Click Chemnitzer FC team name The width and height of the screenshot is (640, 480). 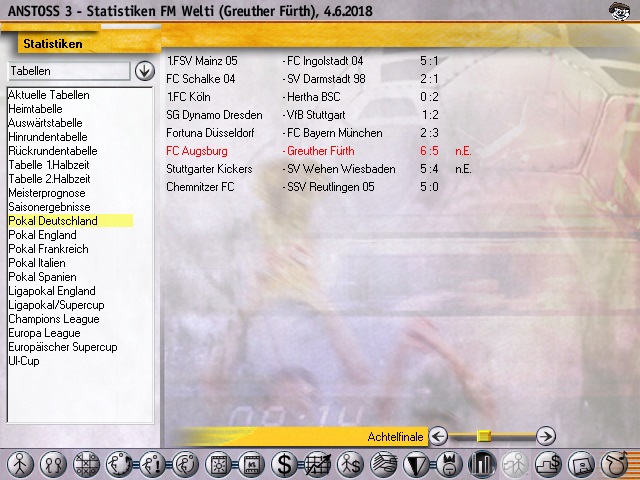[200, 187]
